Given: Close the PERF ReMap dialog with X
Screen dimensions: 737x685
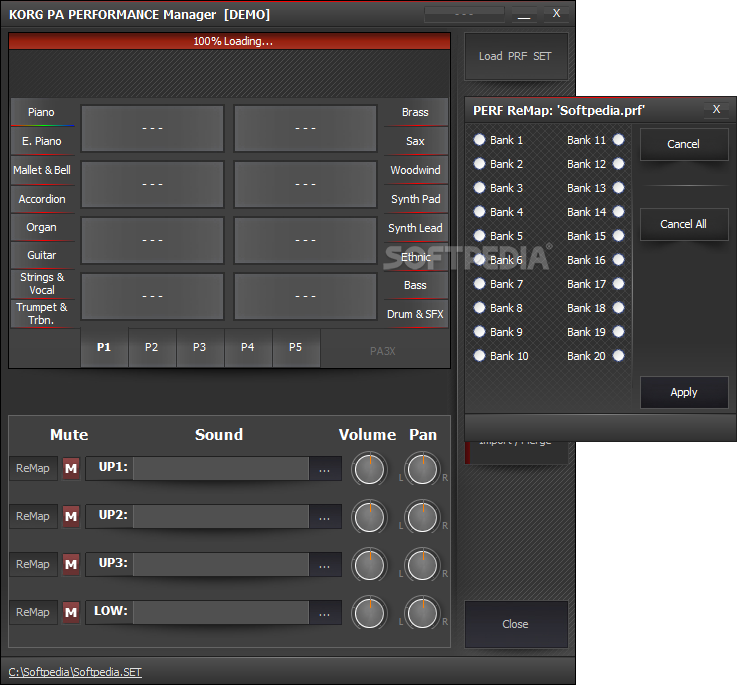Looking at the screenshot, I should pyautogui.click(x=716, y=110).
